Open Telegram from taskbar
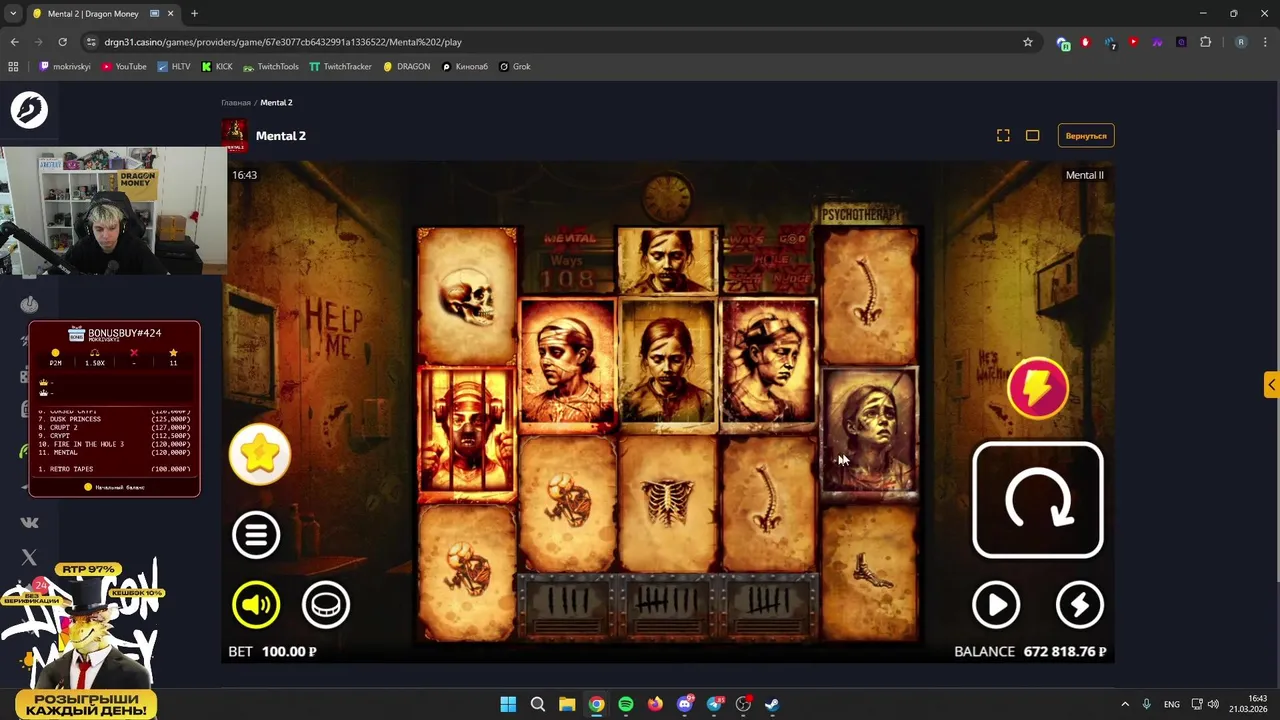The image size is (1280, 720). pyautogui.click(x=714, y=704)
